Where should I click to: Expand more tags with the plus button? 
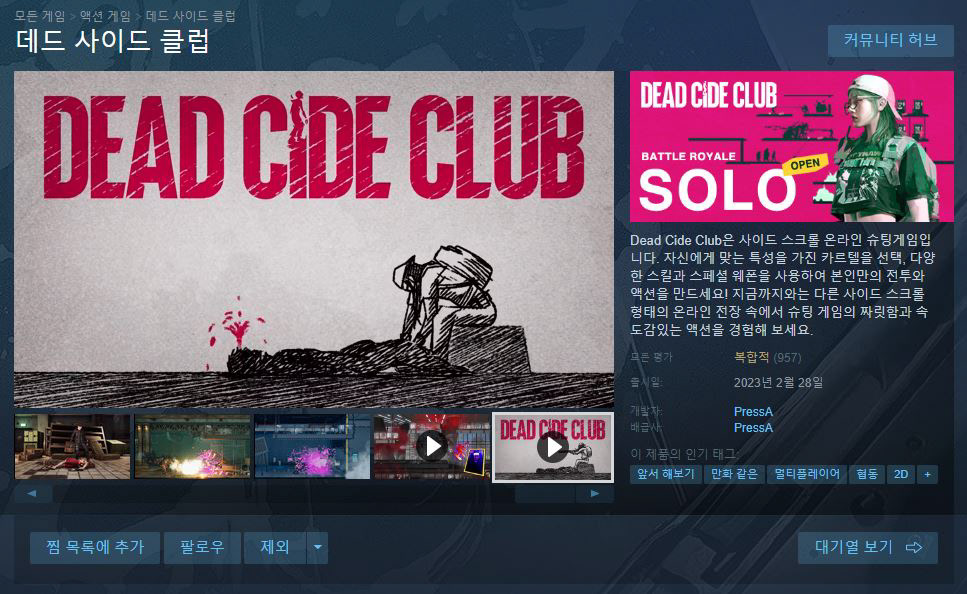point(927,474)
